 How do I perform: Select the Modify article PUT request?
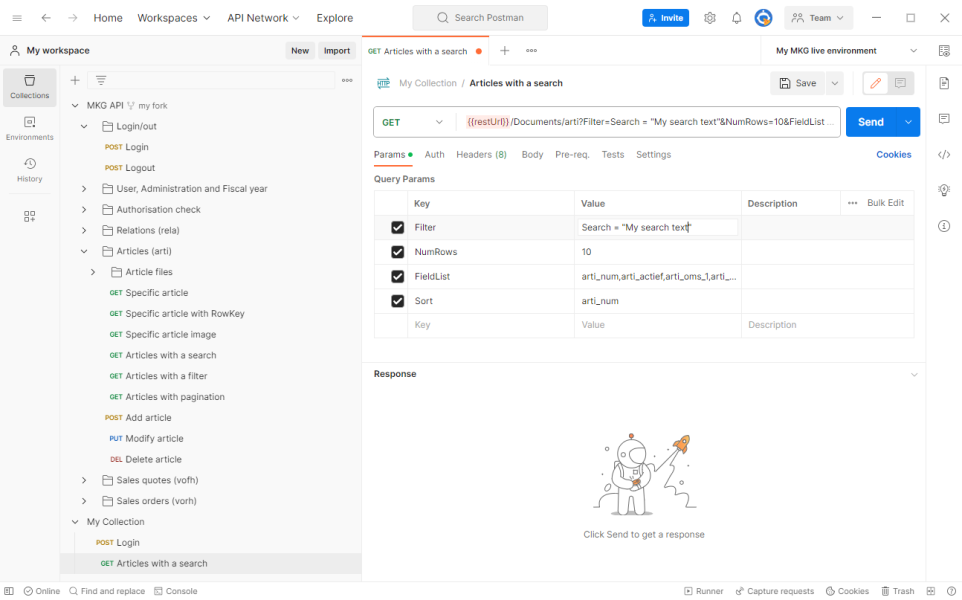click(147, 439)
